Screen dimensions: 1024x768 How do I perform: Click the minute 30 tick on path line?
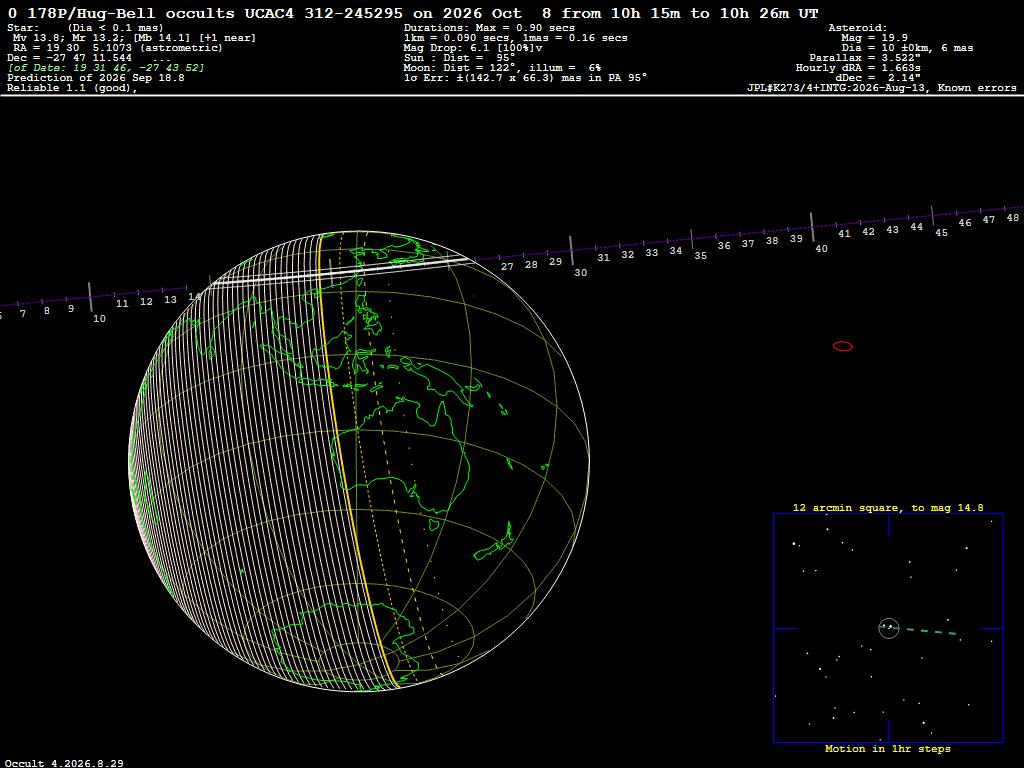point(571,250)
